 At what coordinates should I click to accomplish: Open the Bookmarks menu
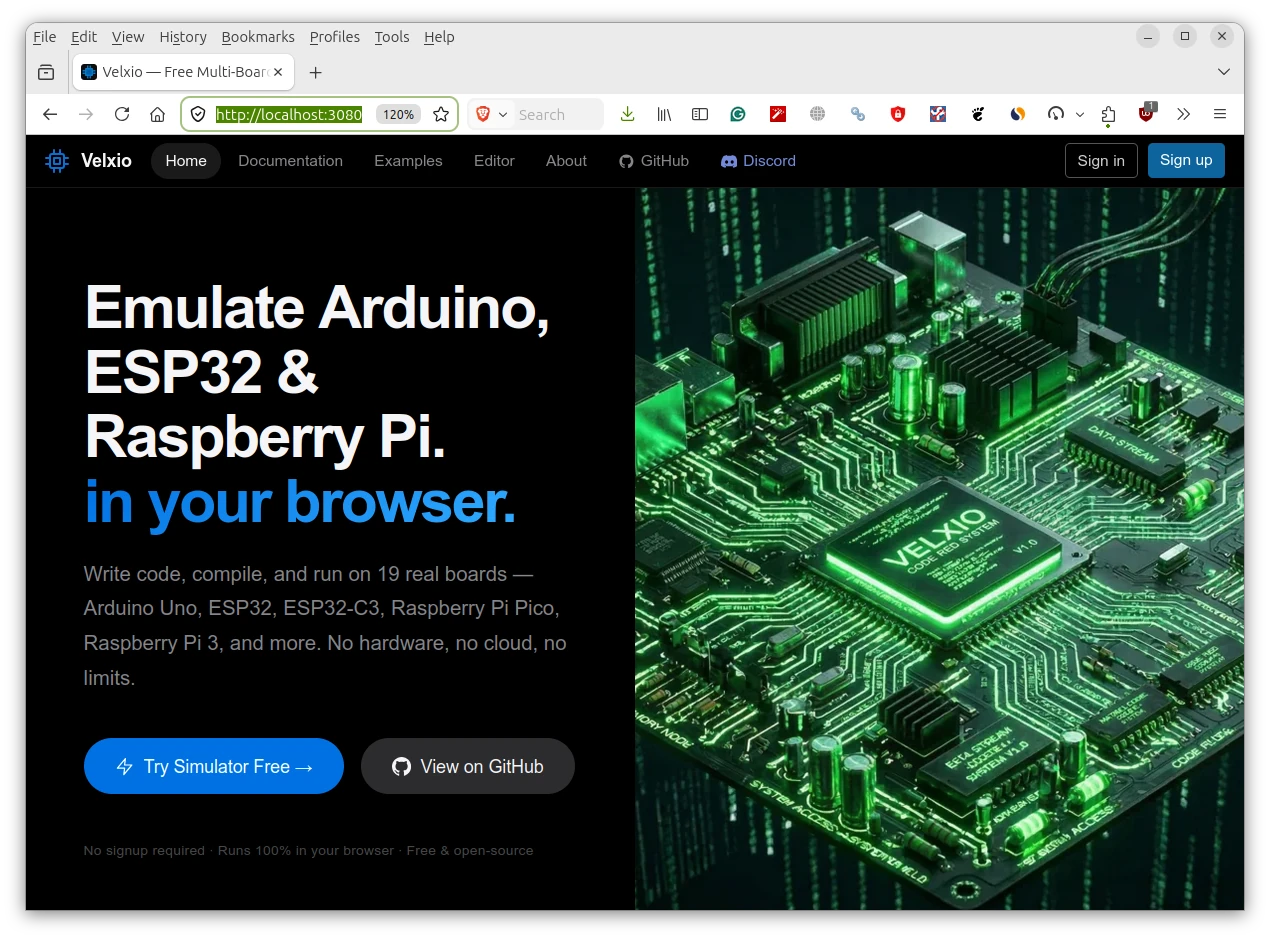coord(257,37)
